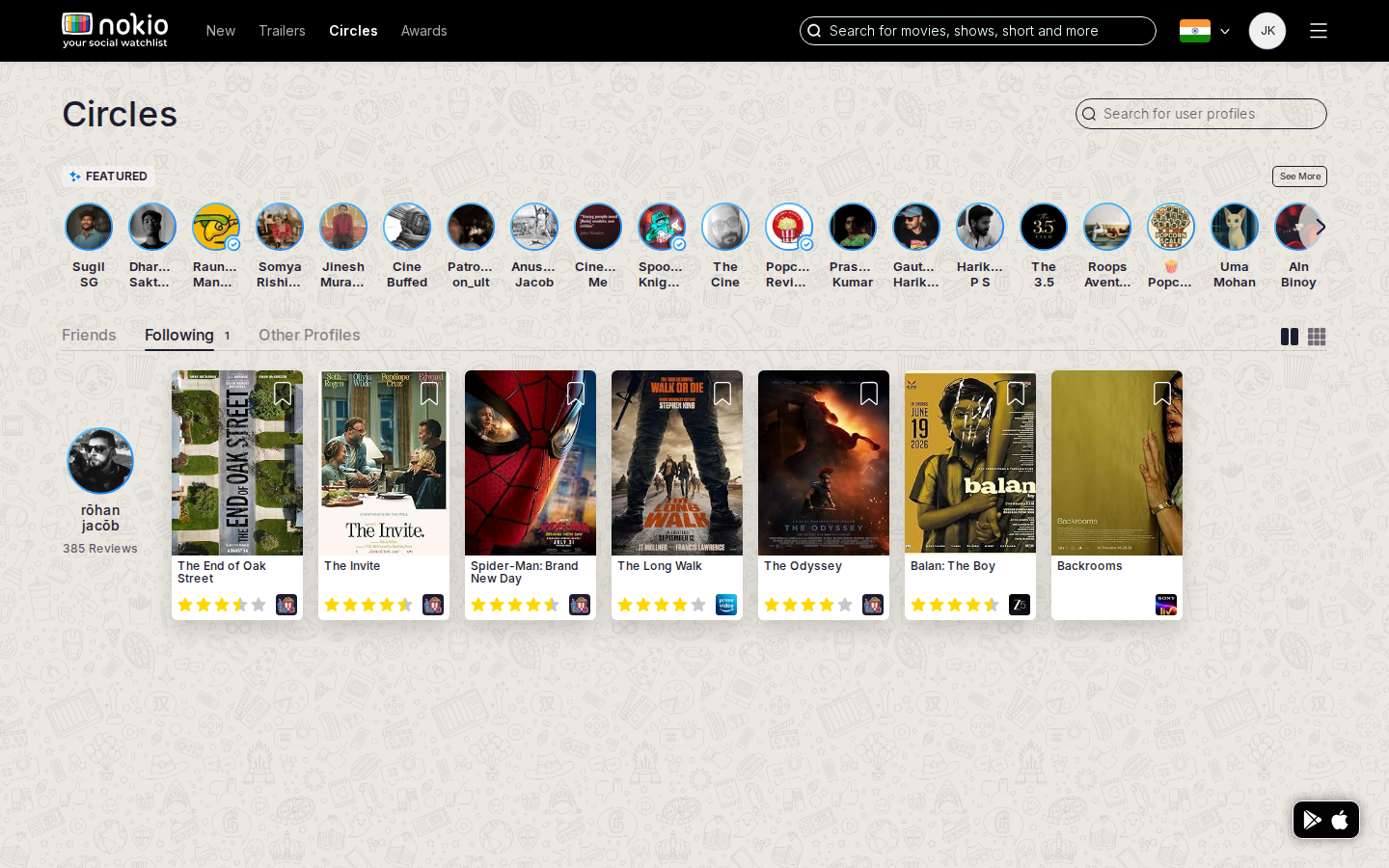Bookmark Balan: The Boy

(1016, 393)
